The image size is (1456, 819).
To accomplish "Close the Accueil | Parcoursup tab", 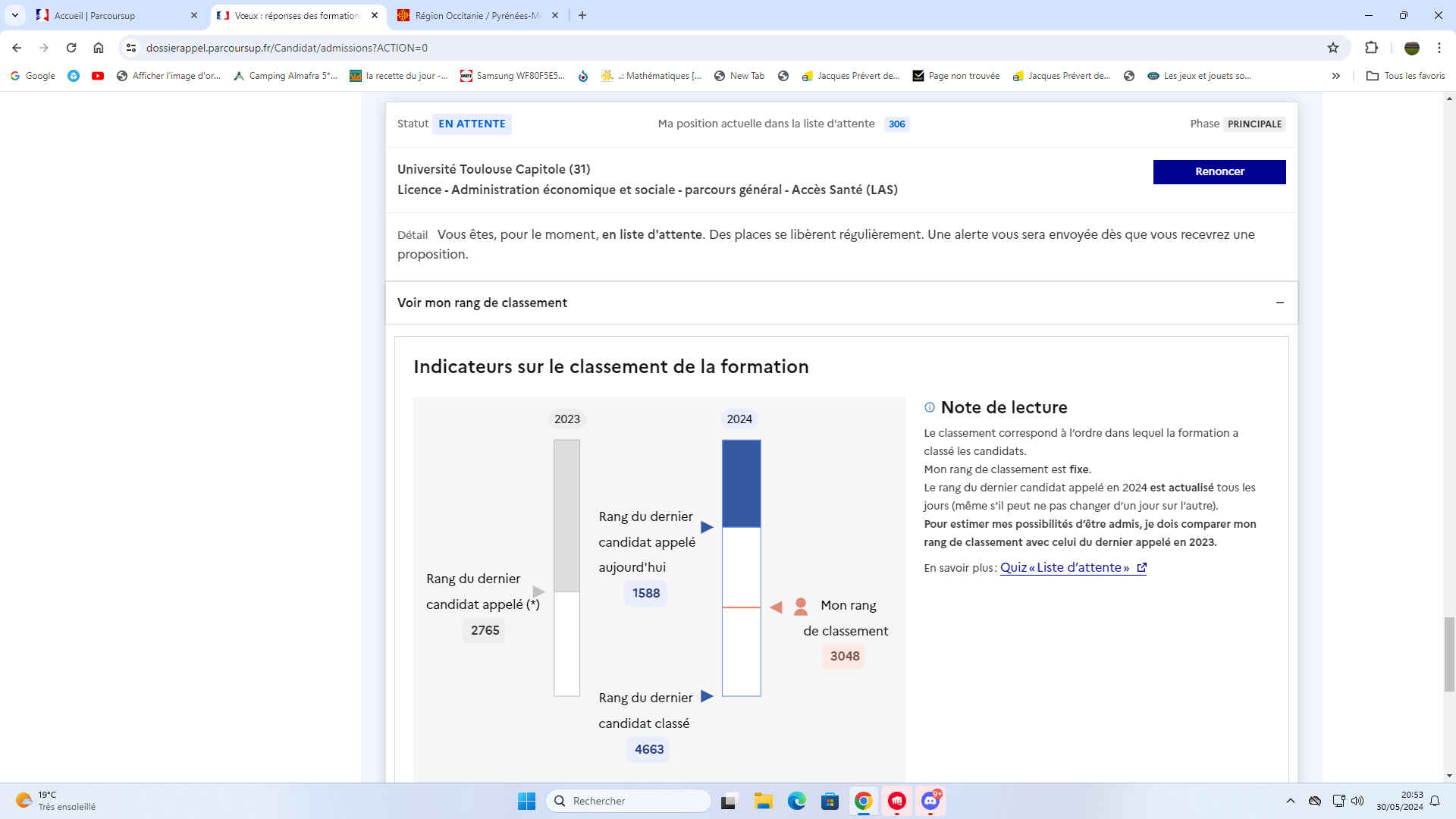I will point(194,15).
